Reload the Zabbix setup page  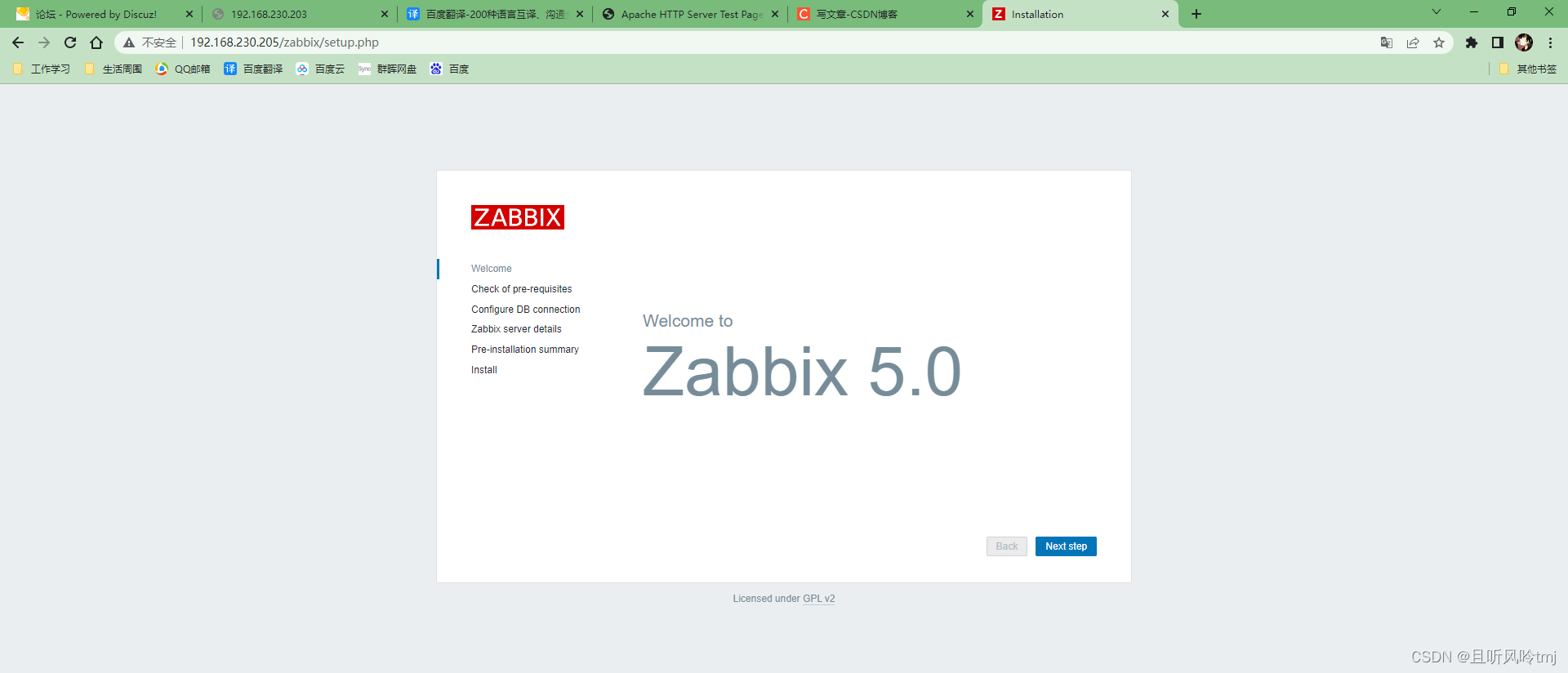pyautogui.click(x=70, y=42)
